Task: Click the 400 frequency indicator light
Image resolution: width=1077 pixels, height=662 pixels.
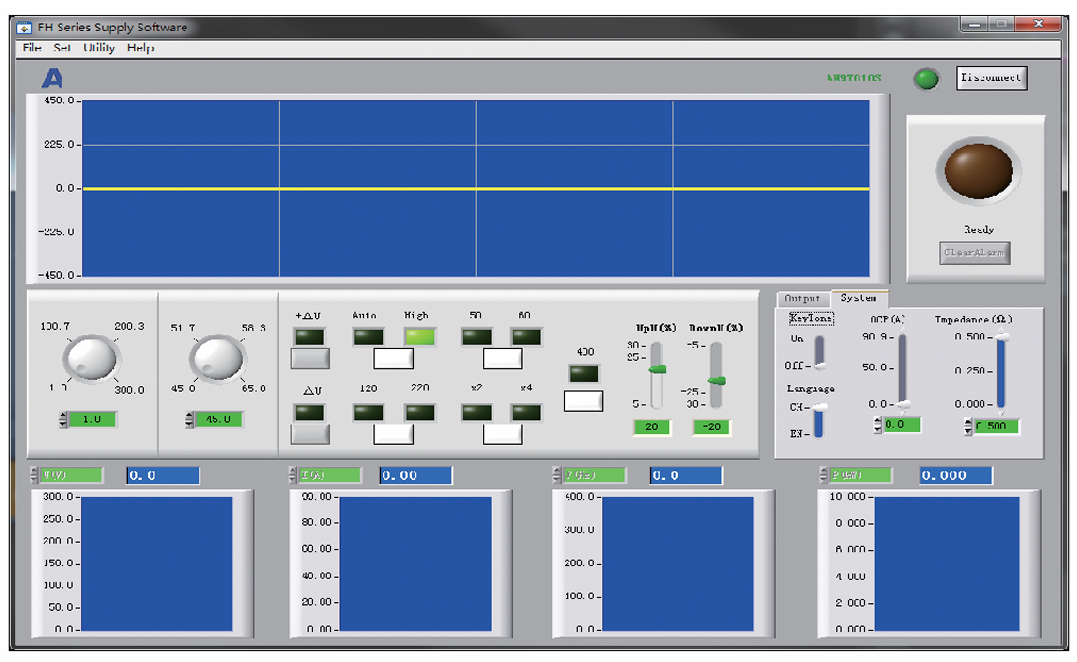Action: (583, 374)
